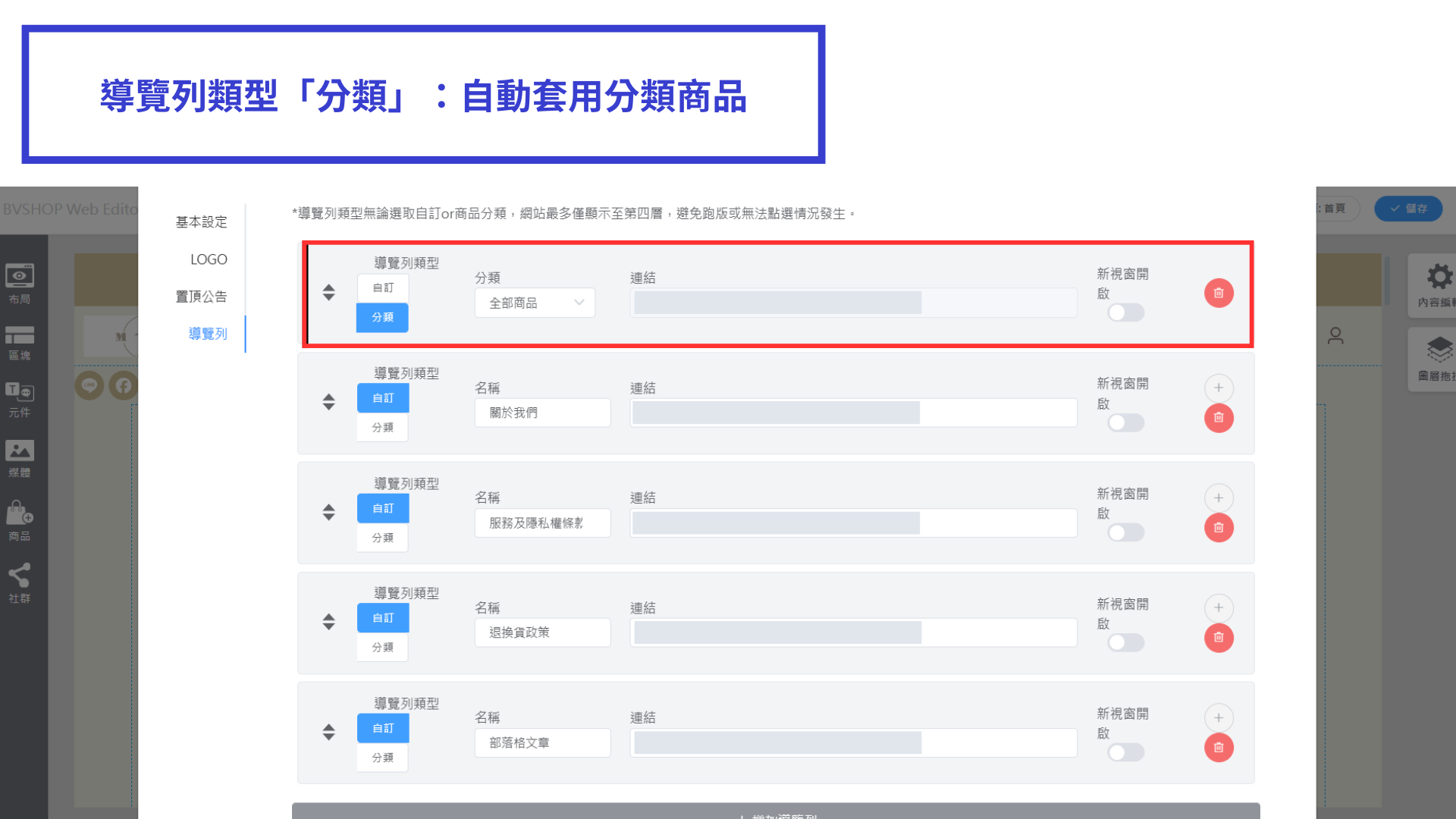Enable new window for 退換貨政策 row

[x=1125, y=642]
